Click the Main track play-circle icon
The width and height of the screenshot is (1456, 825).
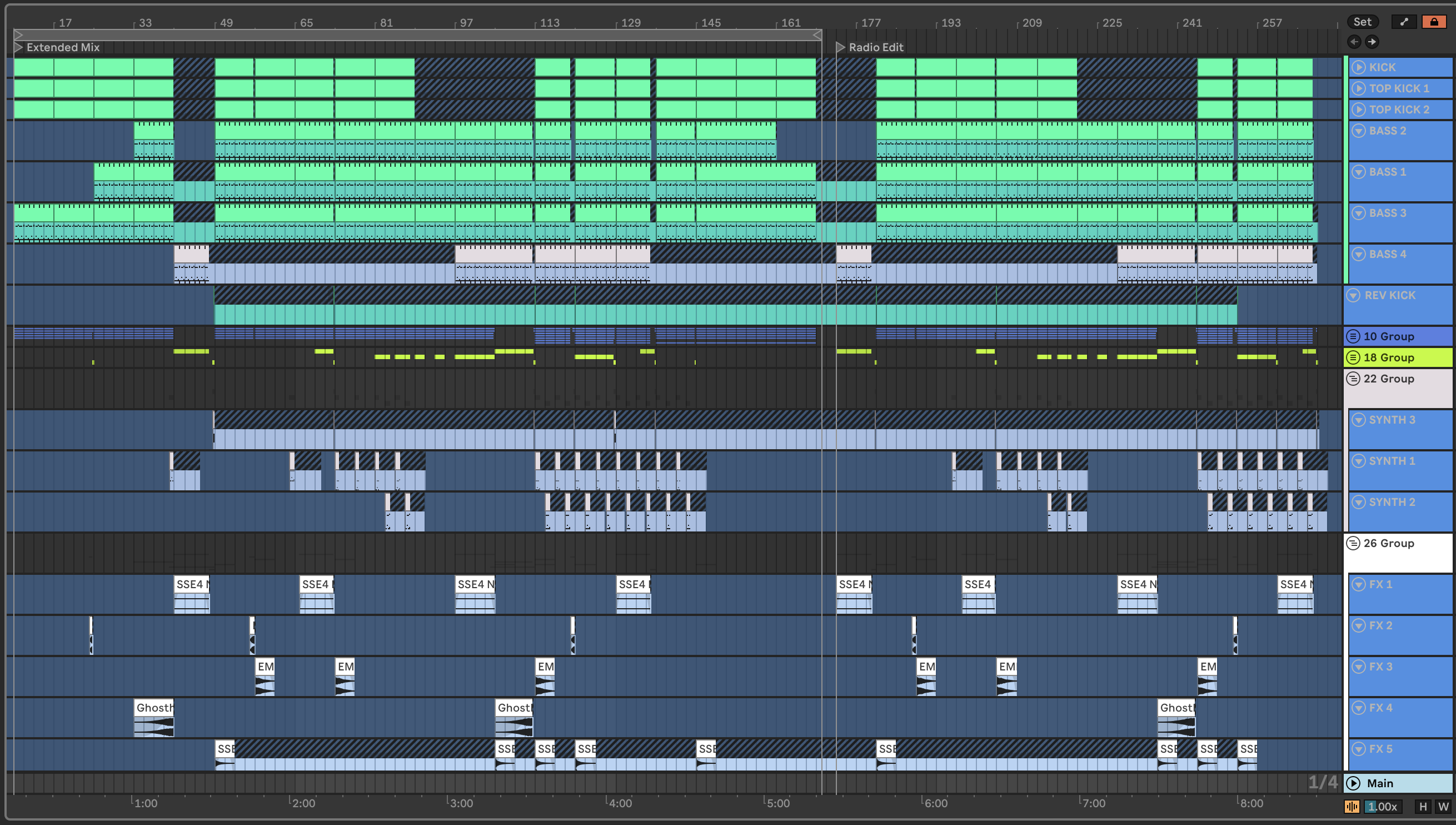coord(1354,783)
